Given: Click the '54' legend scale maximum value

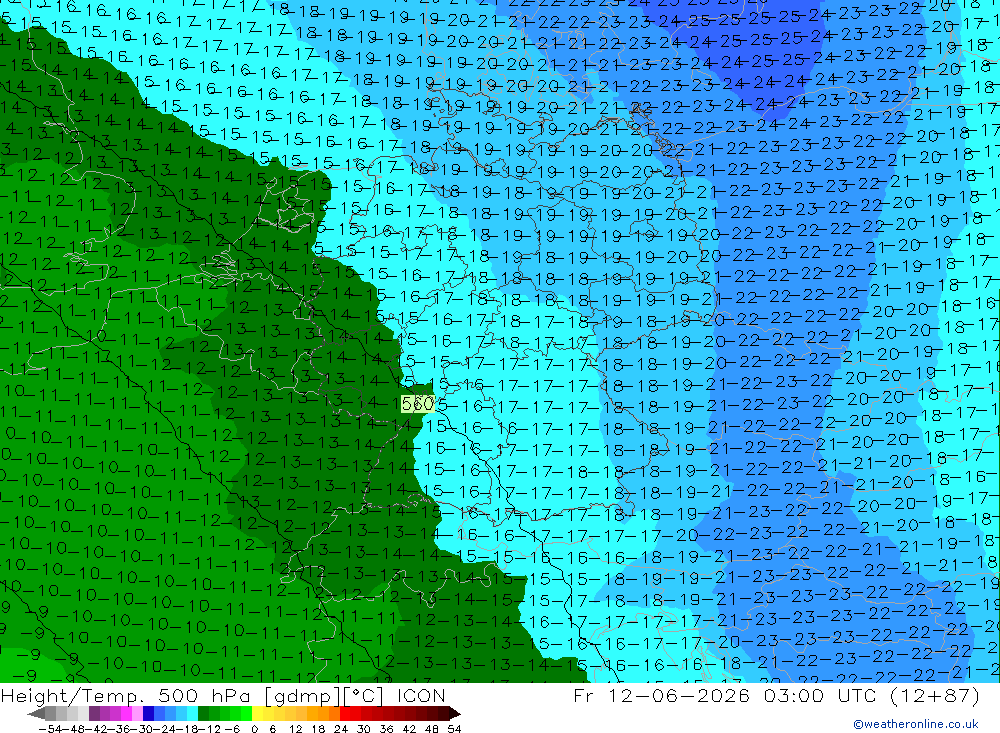Looking at the screenshot, I should (454, 729).
